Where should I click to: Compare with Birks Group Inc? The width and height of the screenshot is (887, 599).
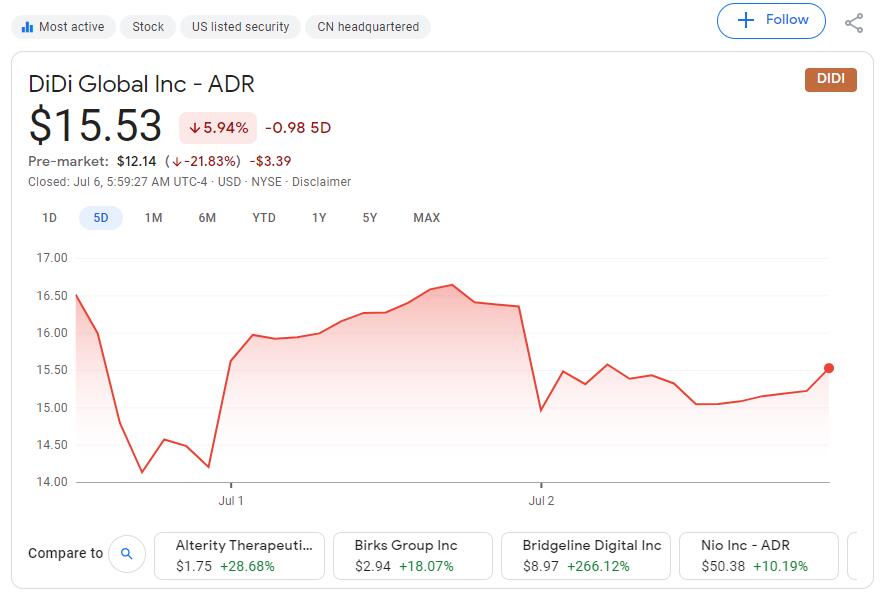[412, 556]
